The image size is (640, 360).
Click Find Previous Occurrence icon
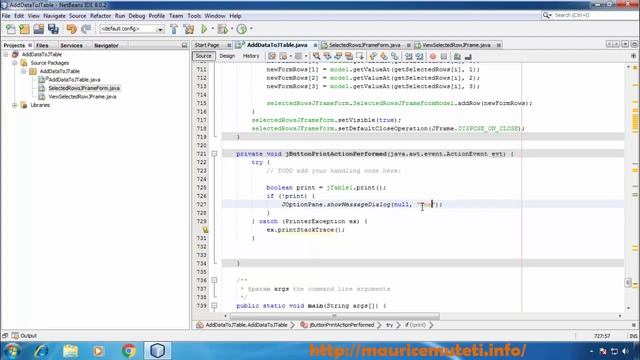(x=327, y=56)
